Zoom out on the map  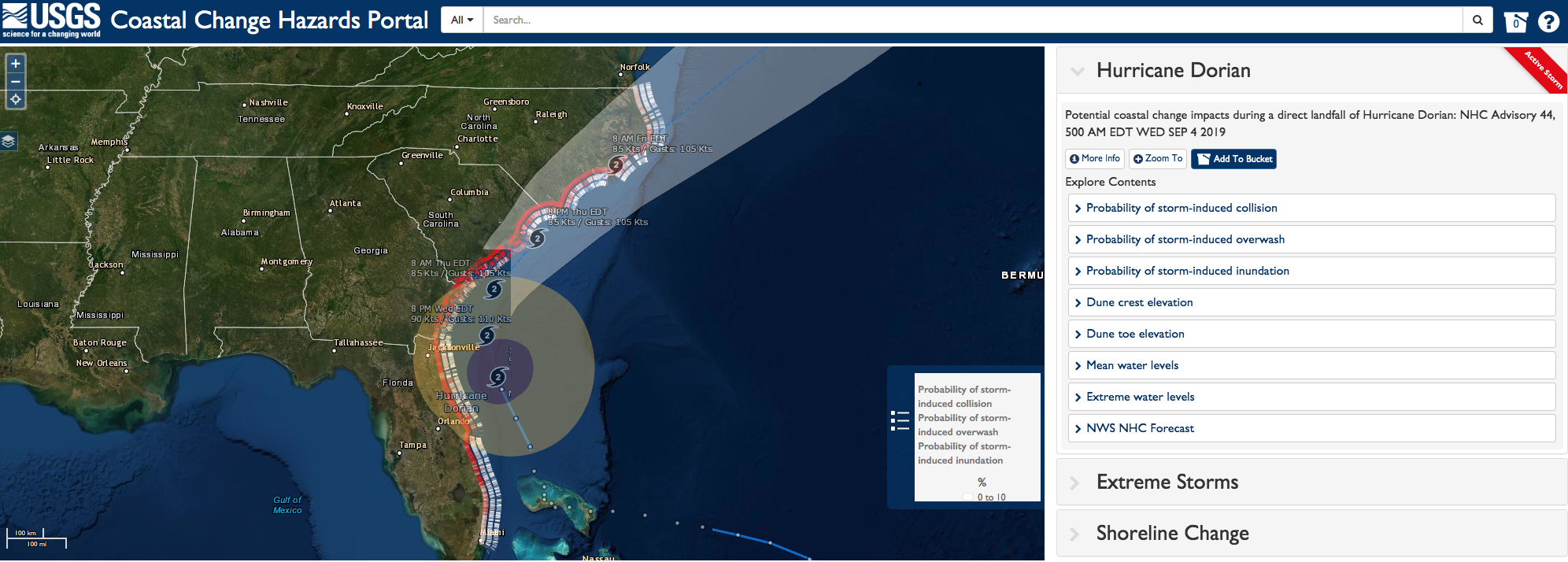click(15, 82)
